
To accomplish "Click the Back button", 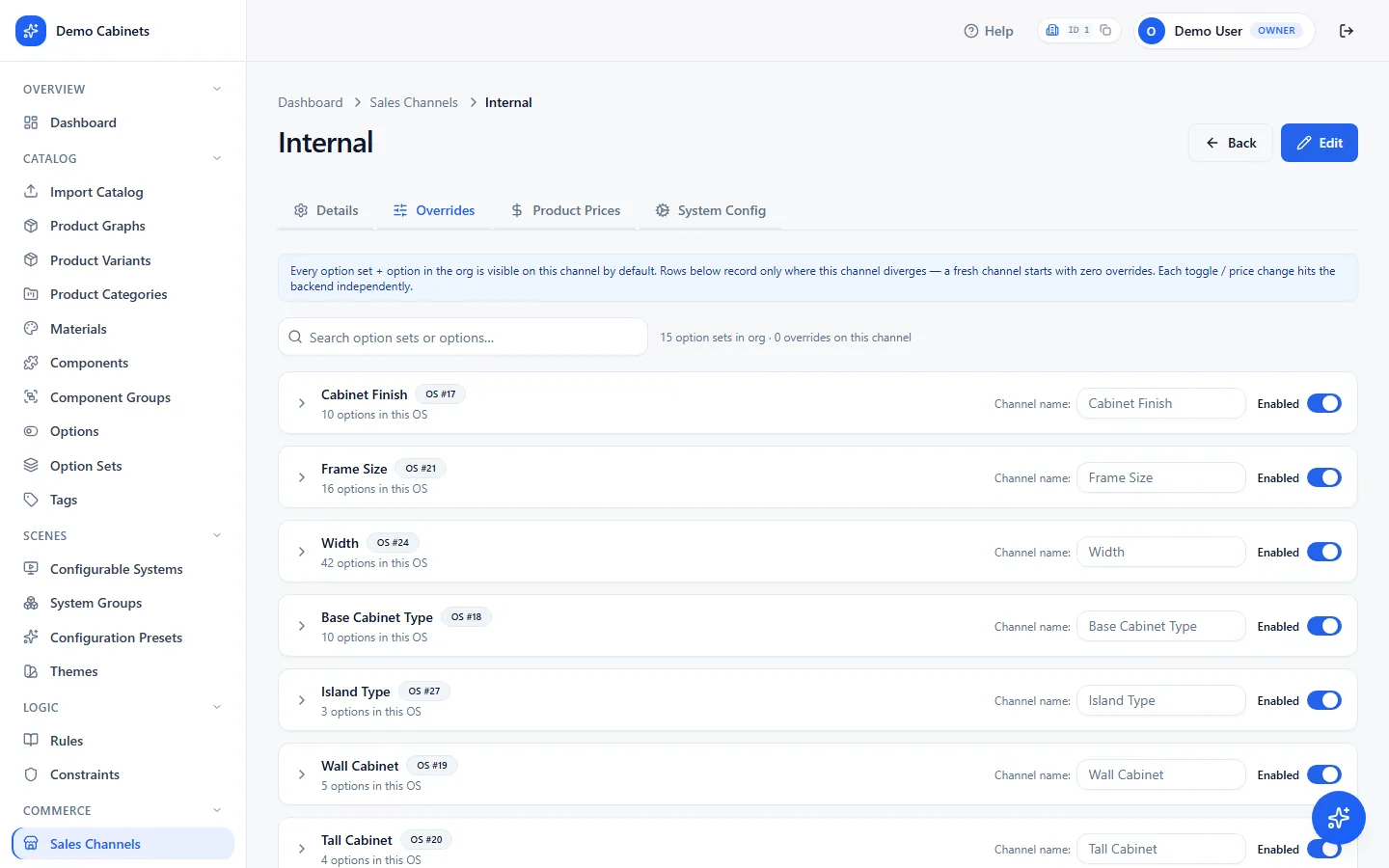I will click(x=1231, y=143).
